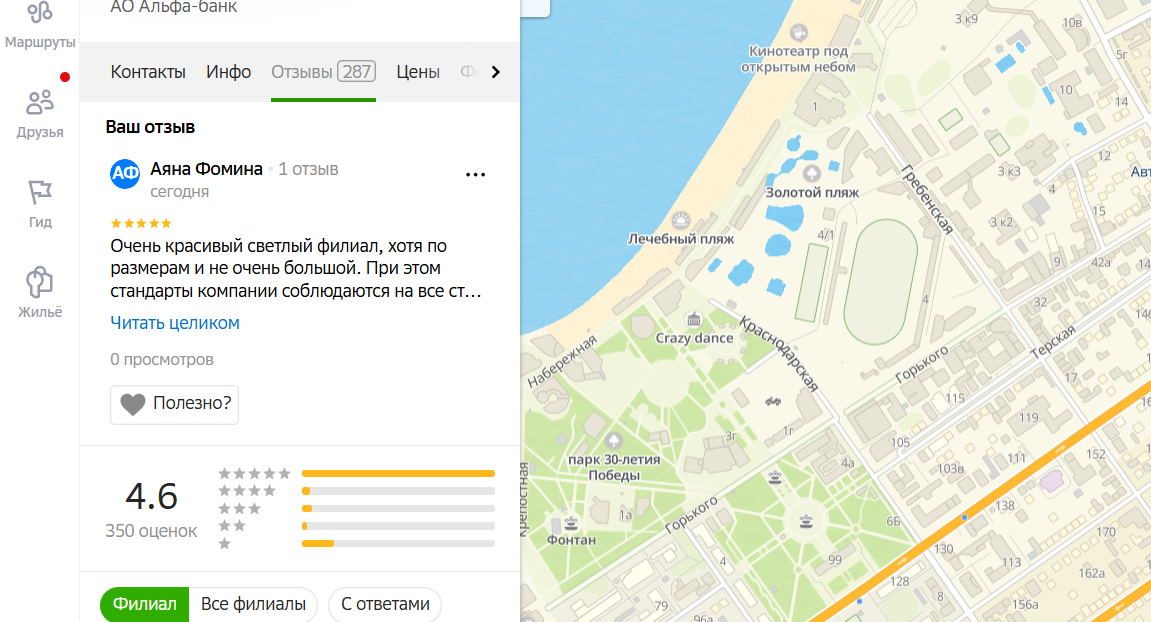Click the 350 оценок label
The height and width of the screenshot is (622, 1151).
(x=151, y=531)
